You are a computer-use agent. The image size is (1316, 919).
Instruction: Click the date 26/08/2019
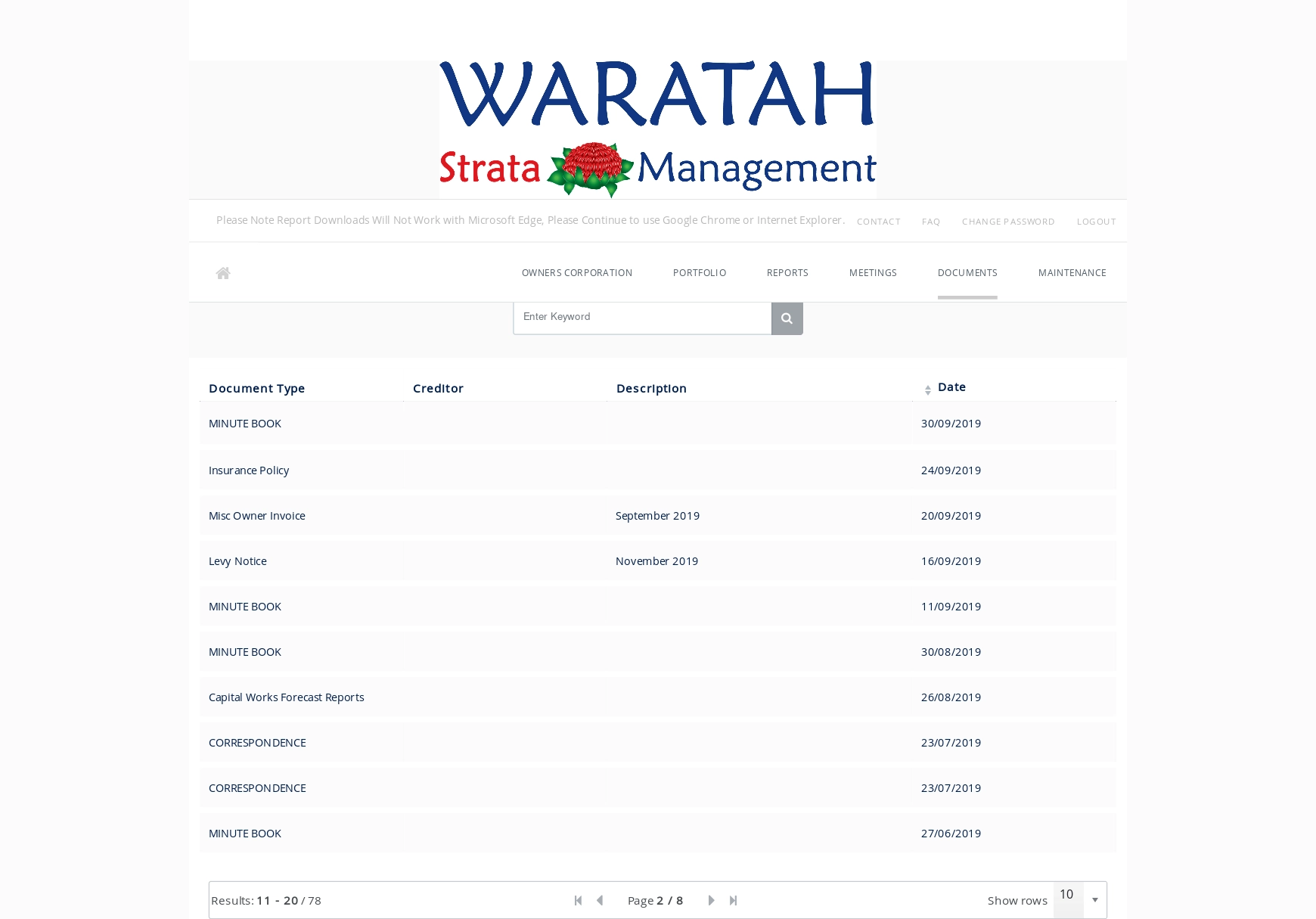(951, 697)
